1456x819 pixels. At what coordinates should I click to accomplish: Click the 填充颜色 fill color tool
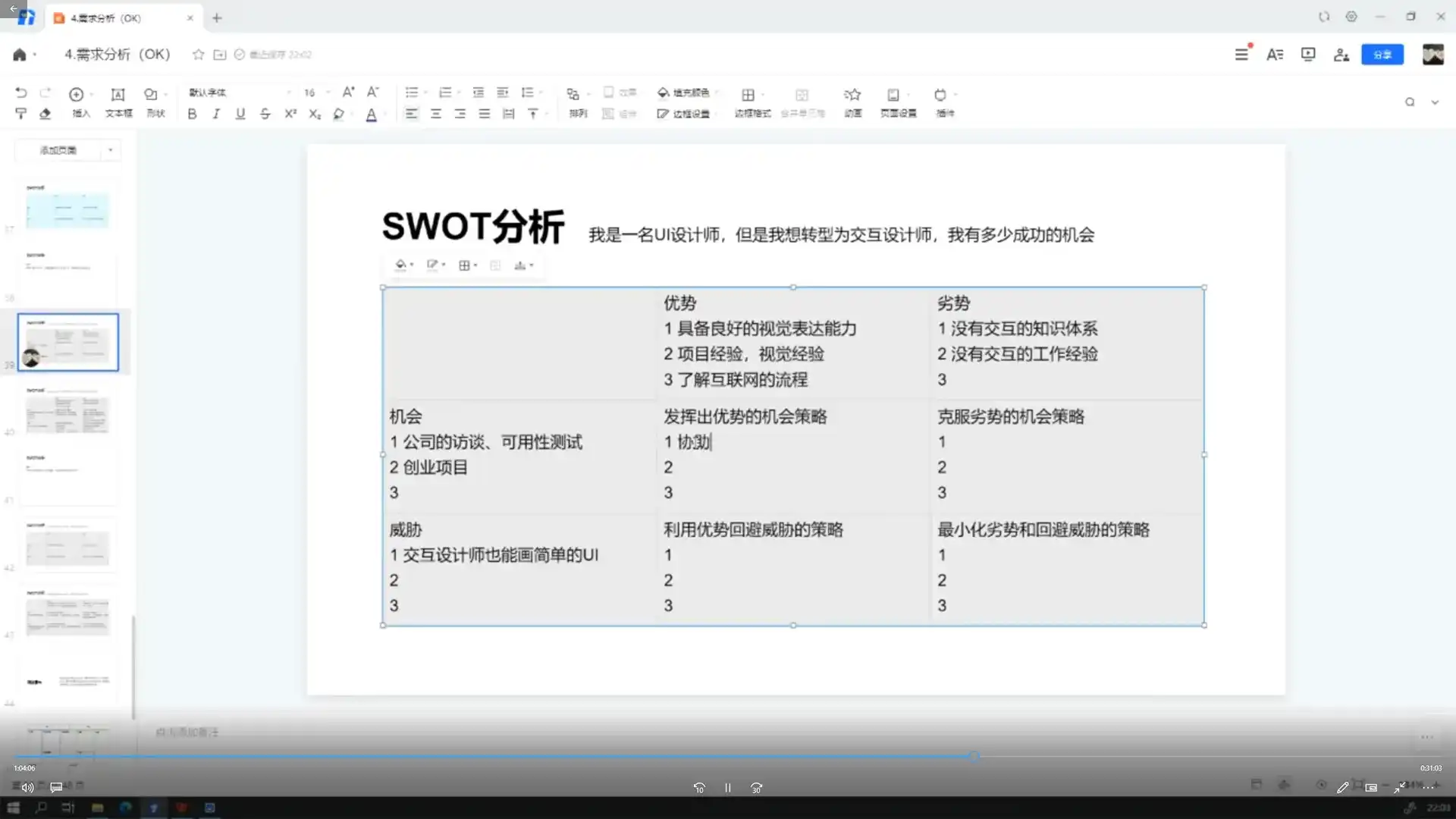pos(682,93)
